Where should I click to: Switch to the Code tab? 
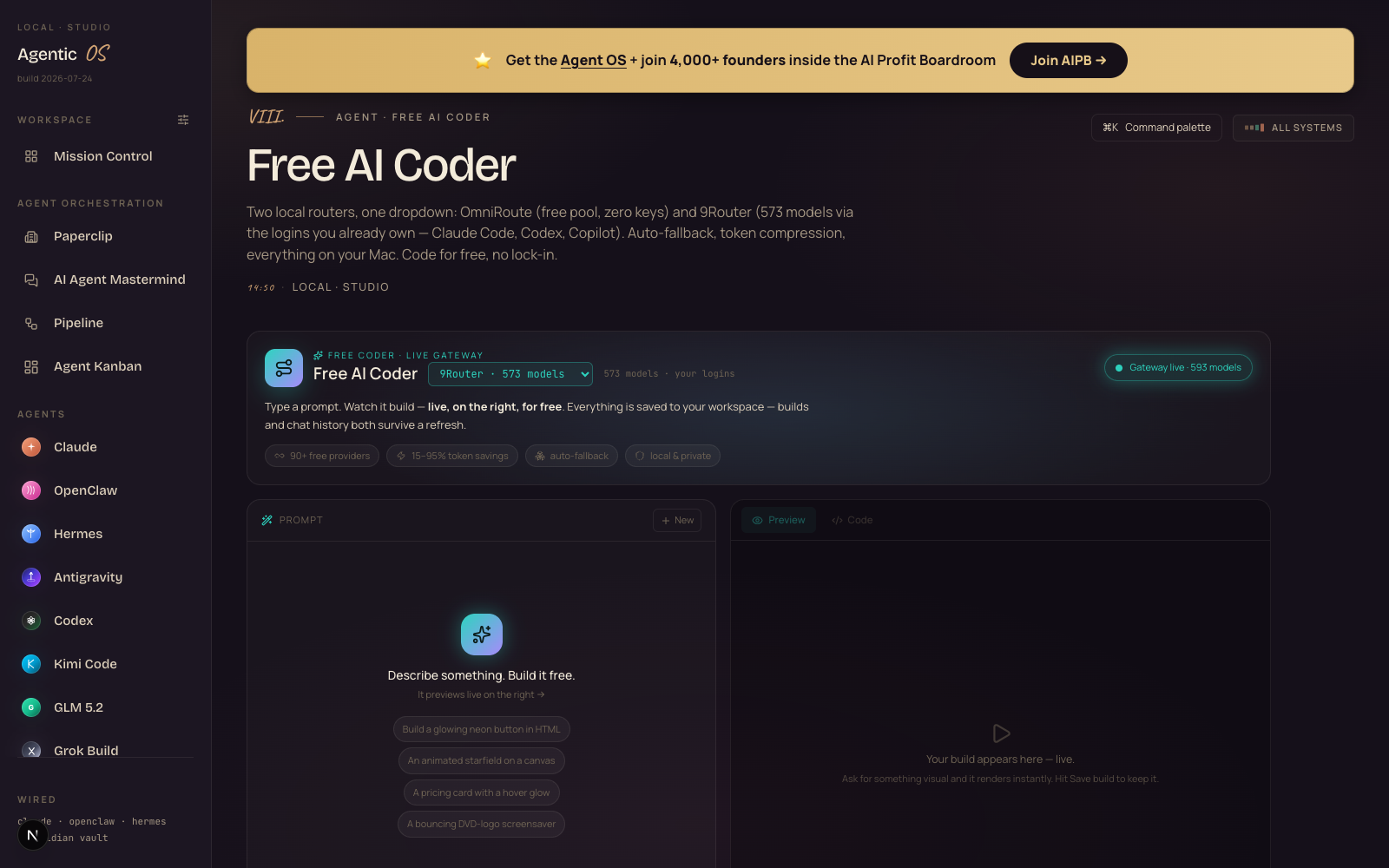tap(852, 520)
